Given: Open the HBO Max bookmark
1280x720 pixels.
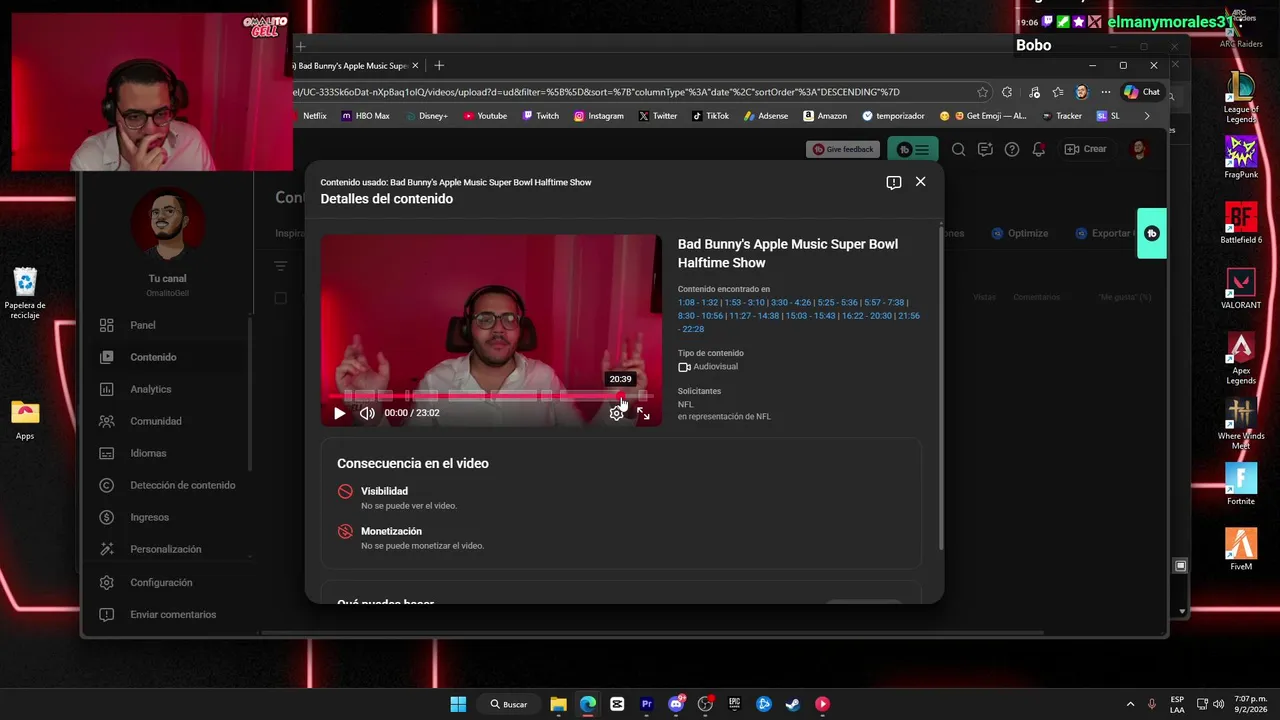Looking at the screenshot, I should click(x=365, y=116).
